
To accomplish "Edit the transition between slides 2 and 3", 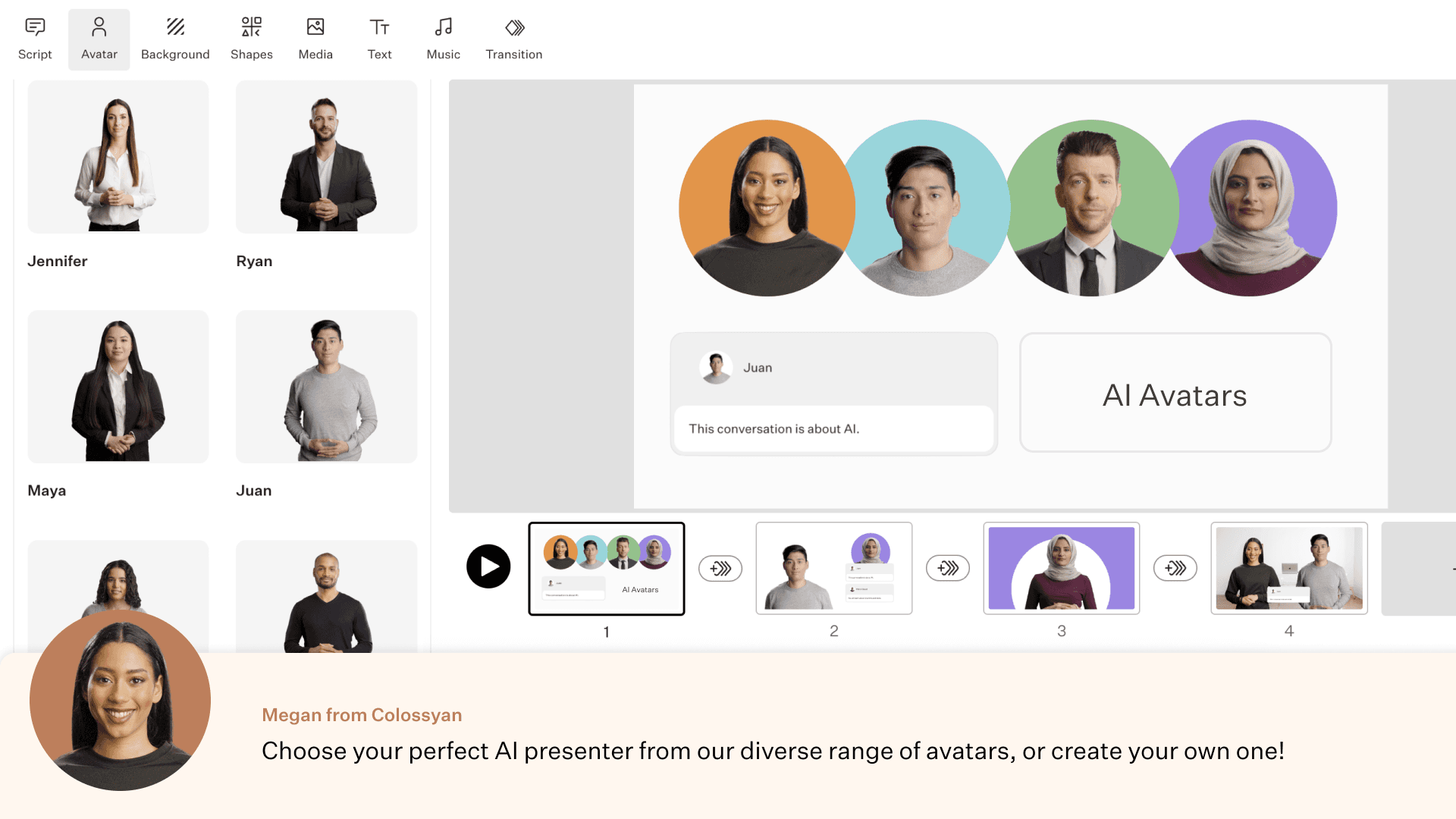I will pos(947,568).
